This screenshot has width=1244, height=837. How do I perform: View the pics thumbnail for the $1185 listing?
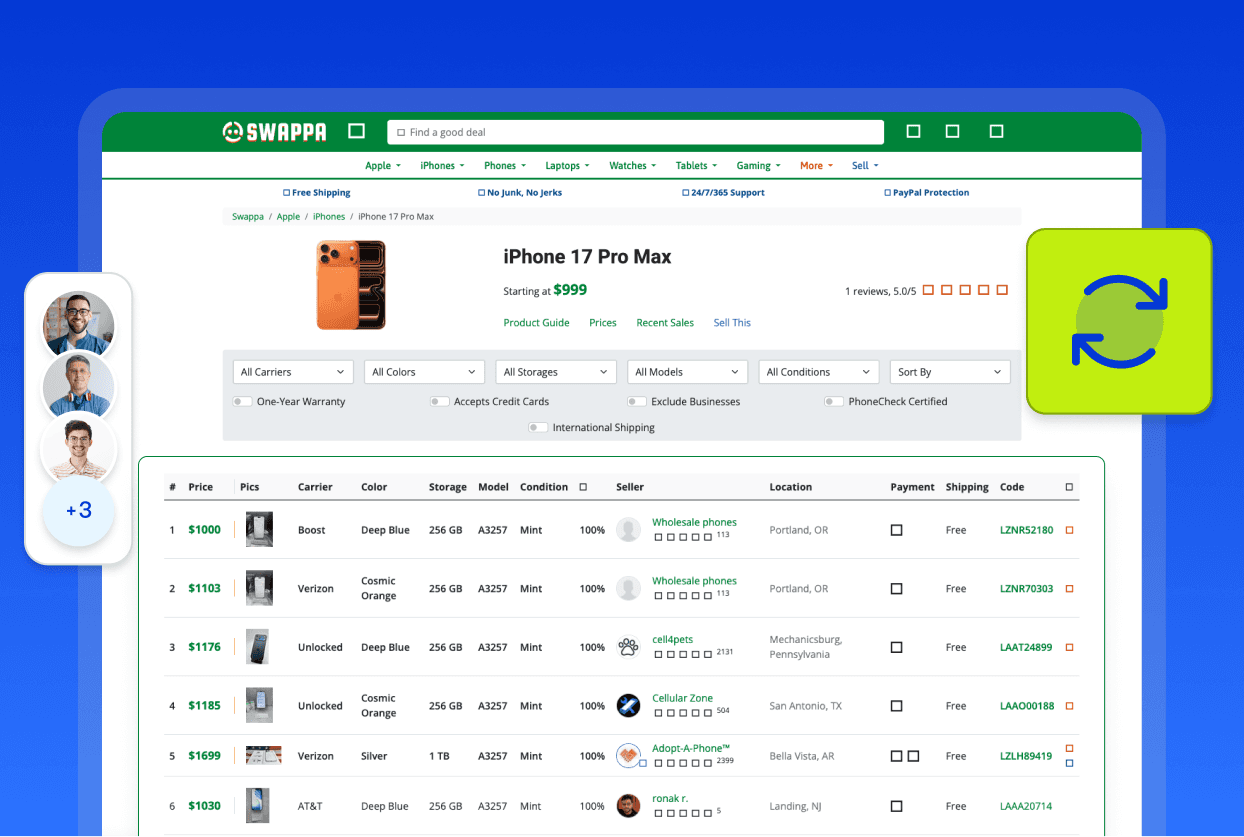[x=259, y=705]
